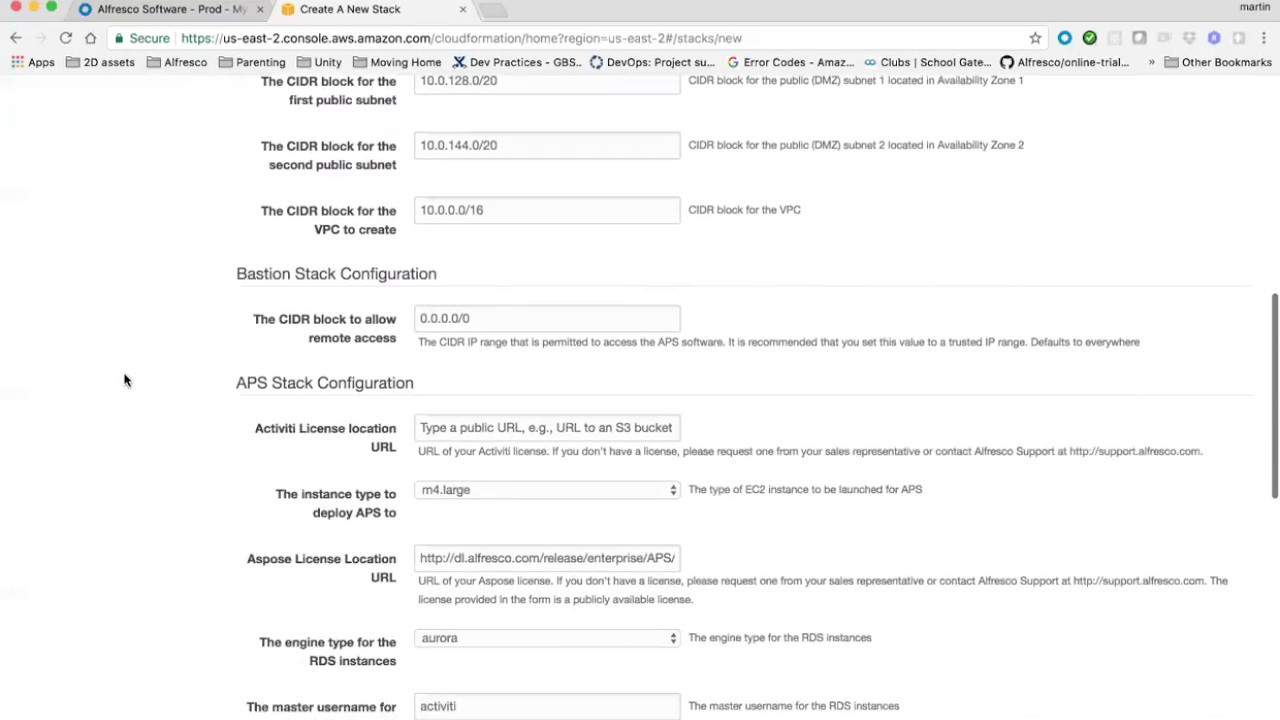Open a new browser tab
The width and height of the screenshot is (1280, 720).
click(494, 10)
